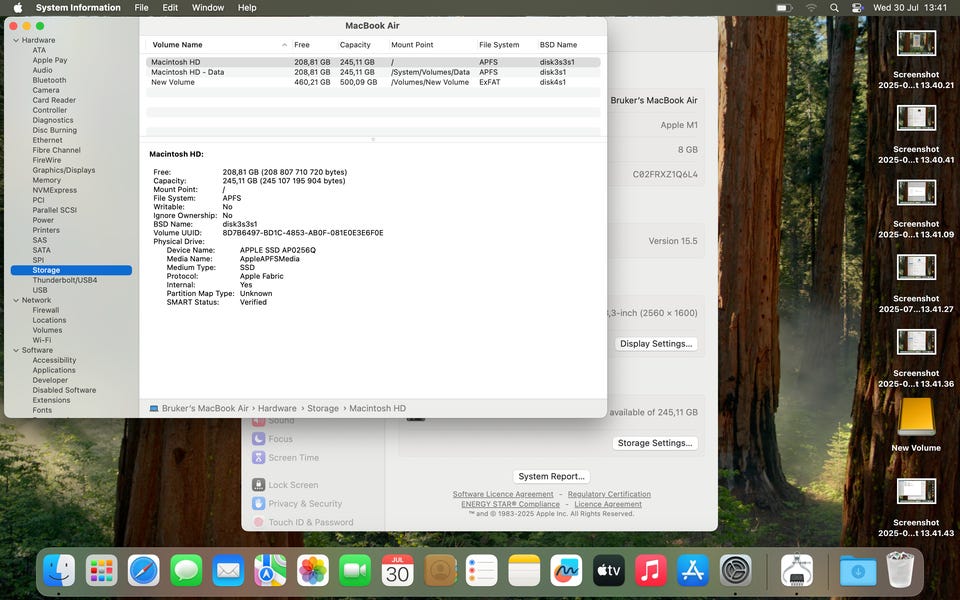960x600 pixels.
Task: Open the Window menu
Action: pyautogui.click(x=208, y=8)
